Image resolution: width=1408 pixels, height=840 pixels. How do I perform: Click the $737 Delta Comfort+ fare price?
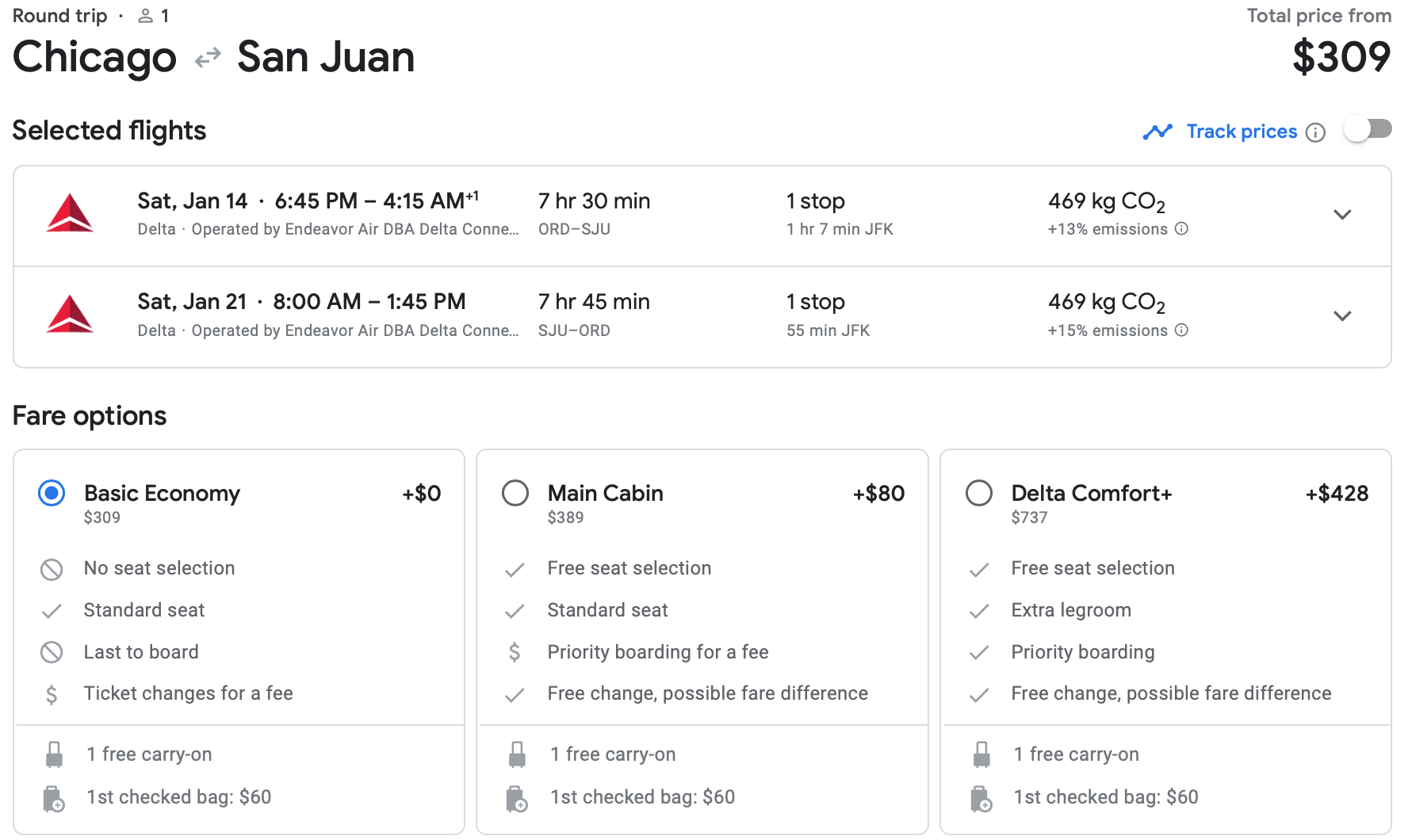[x=1029, y=517]
